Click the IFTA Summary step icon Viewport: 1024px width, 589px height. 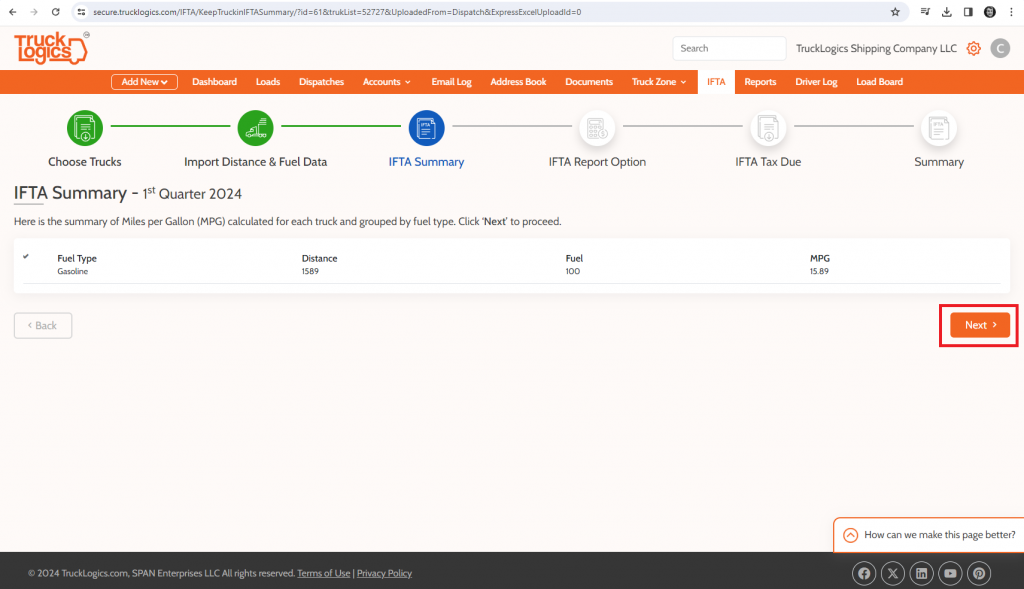[x=426, y=128]
